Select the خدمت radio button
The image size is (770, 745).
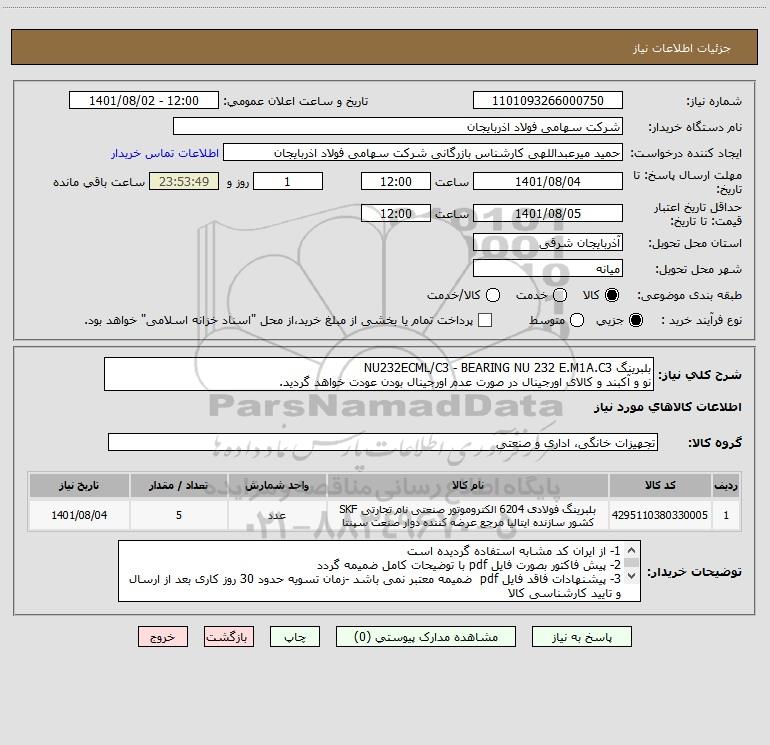(x=560, y=295)
